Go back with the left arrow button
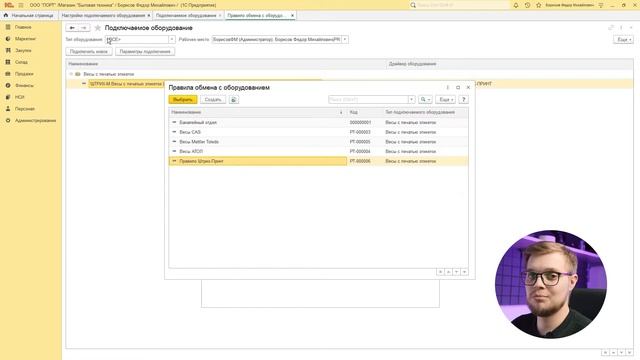Screen dimensions: 640x360 tap(72, 28)
